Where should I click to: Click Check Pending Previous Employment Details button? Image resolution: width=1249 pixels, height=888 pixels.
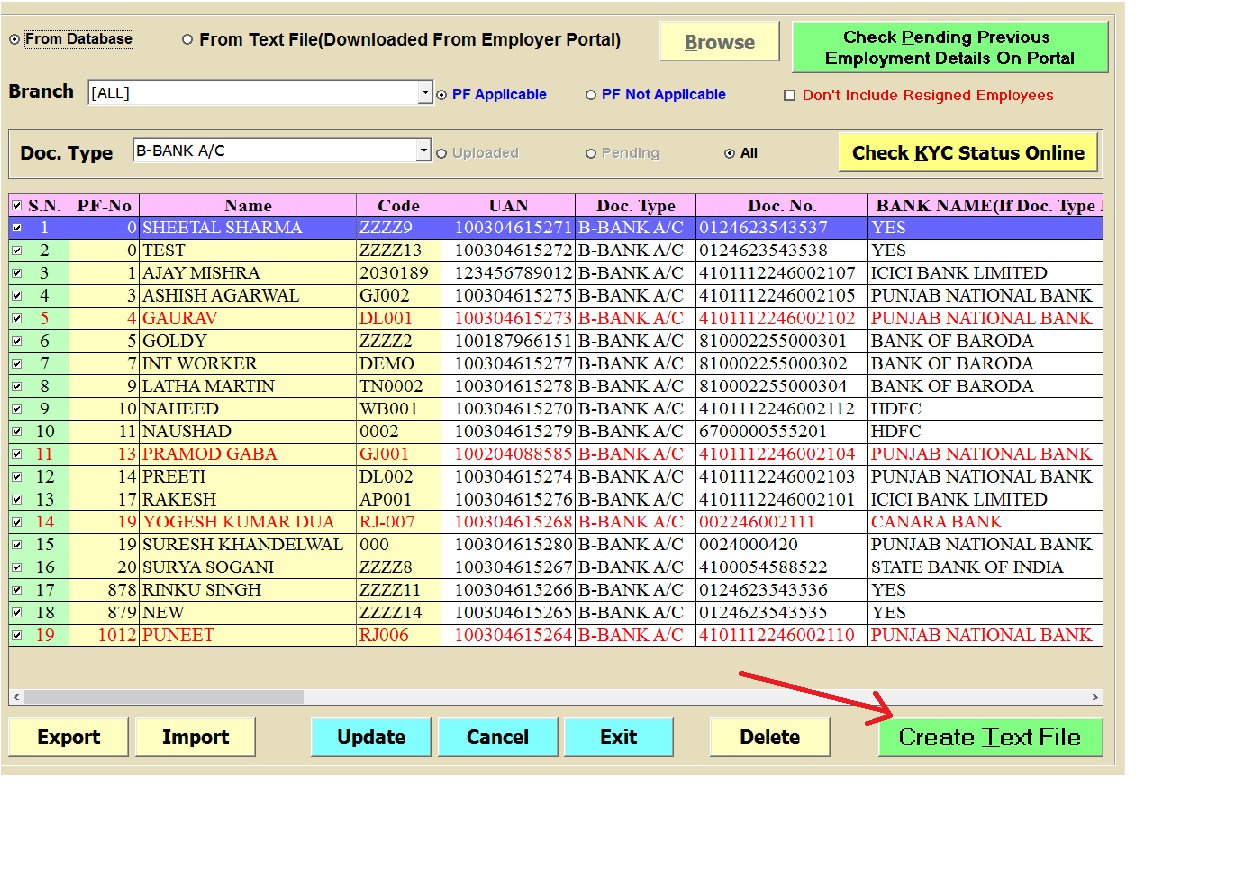coord(949,48)
